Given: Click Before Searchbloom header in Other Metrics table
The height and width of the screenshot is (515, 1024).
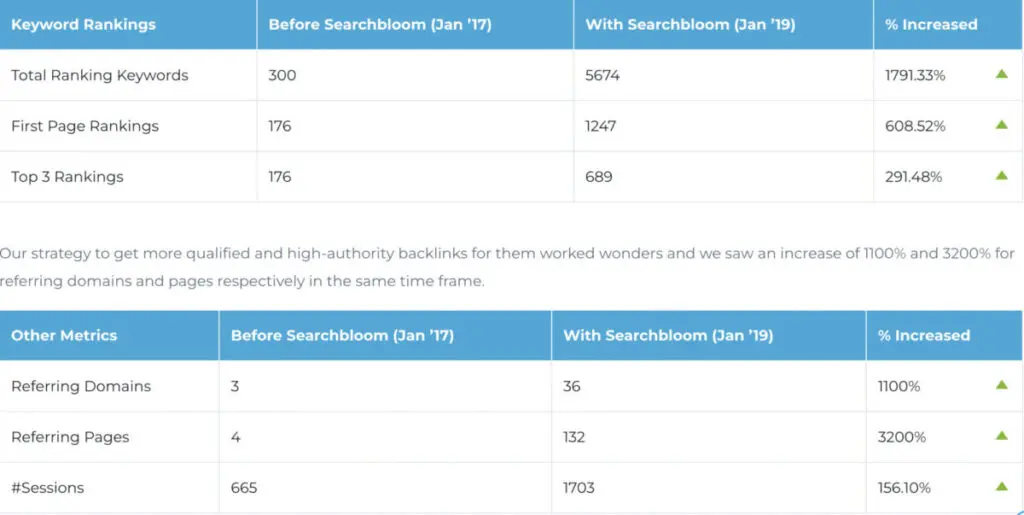Looking at the screenshot, I should pos(342,335).
